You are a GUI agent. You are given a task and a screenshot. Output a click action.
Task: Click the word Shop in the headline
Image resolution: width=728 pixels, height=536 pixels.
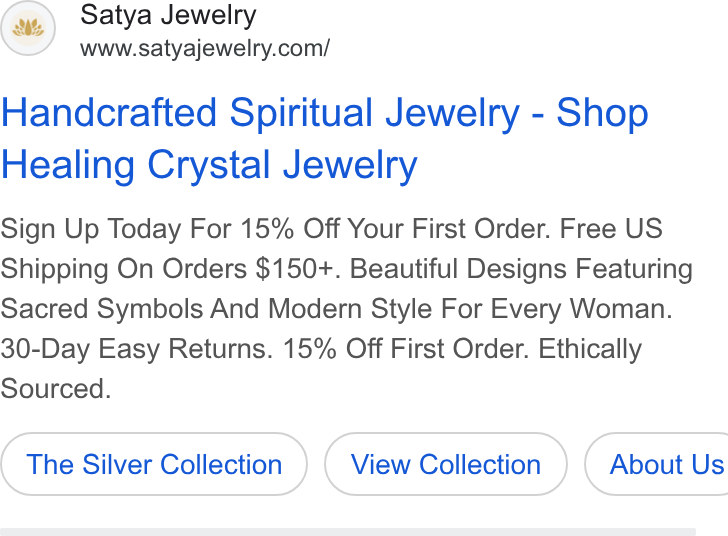(x=602, y=113)
